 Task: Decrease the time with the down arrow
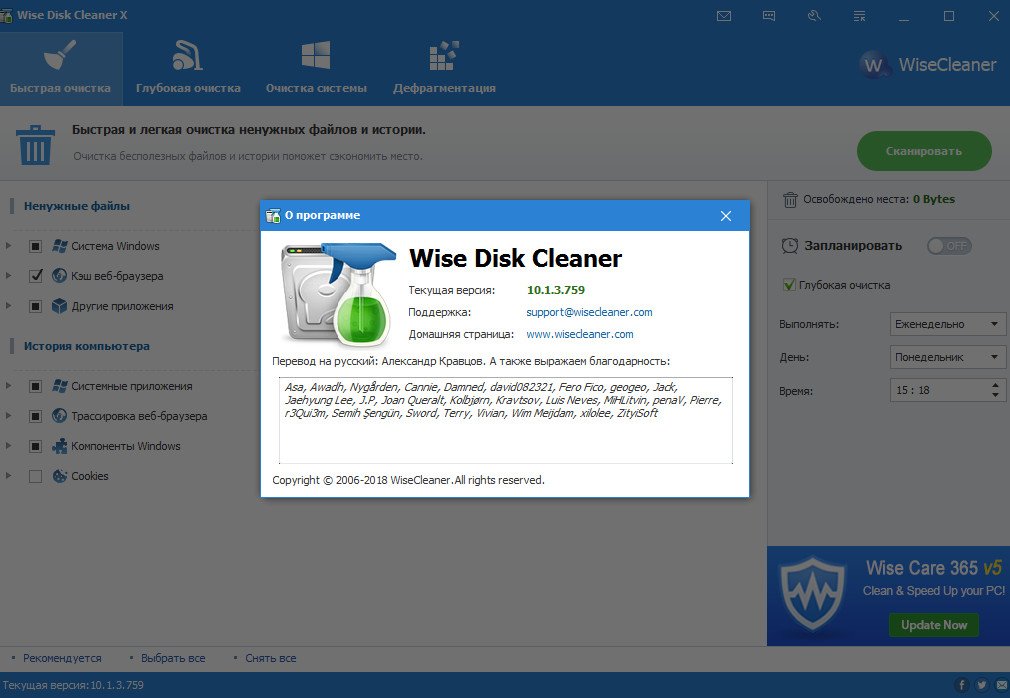(995, 395)
